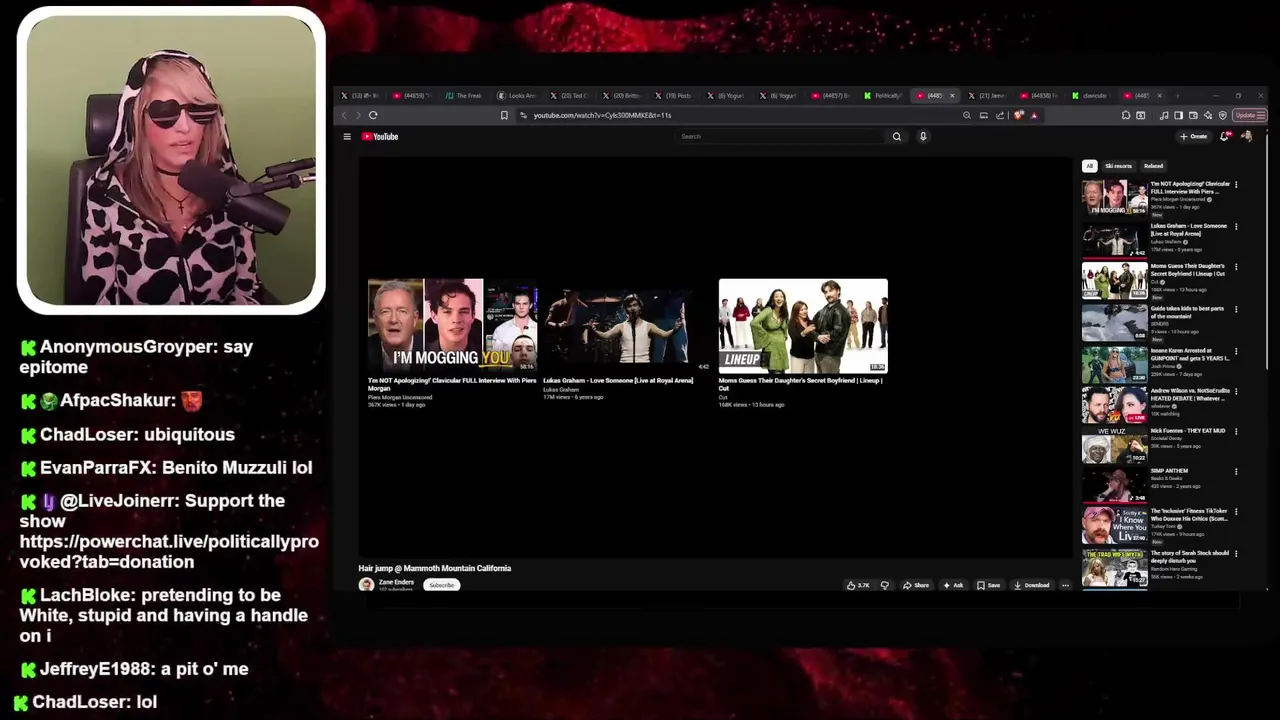The height and width of the screenshot is (720, 1280).
Task: Open I'm Mogging You end-screen thumbnail
Action: point(453,325)
